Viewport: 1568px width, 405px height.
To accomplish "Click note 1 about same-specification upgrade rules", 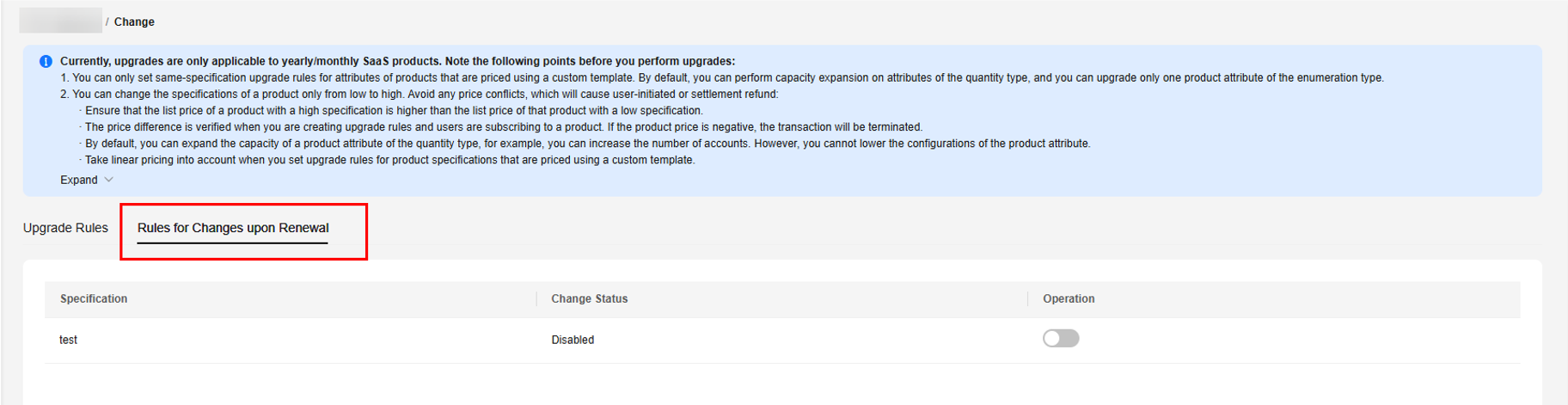I will 722,77.
